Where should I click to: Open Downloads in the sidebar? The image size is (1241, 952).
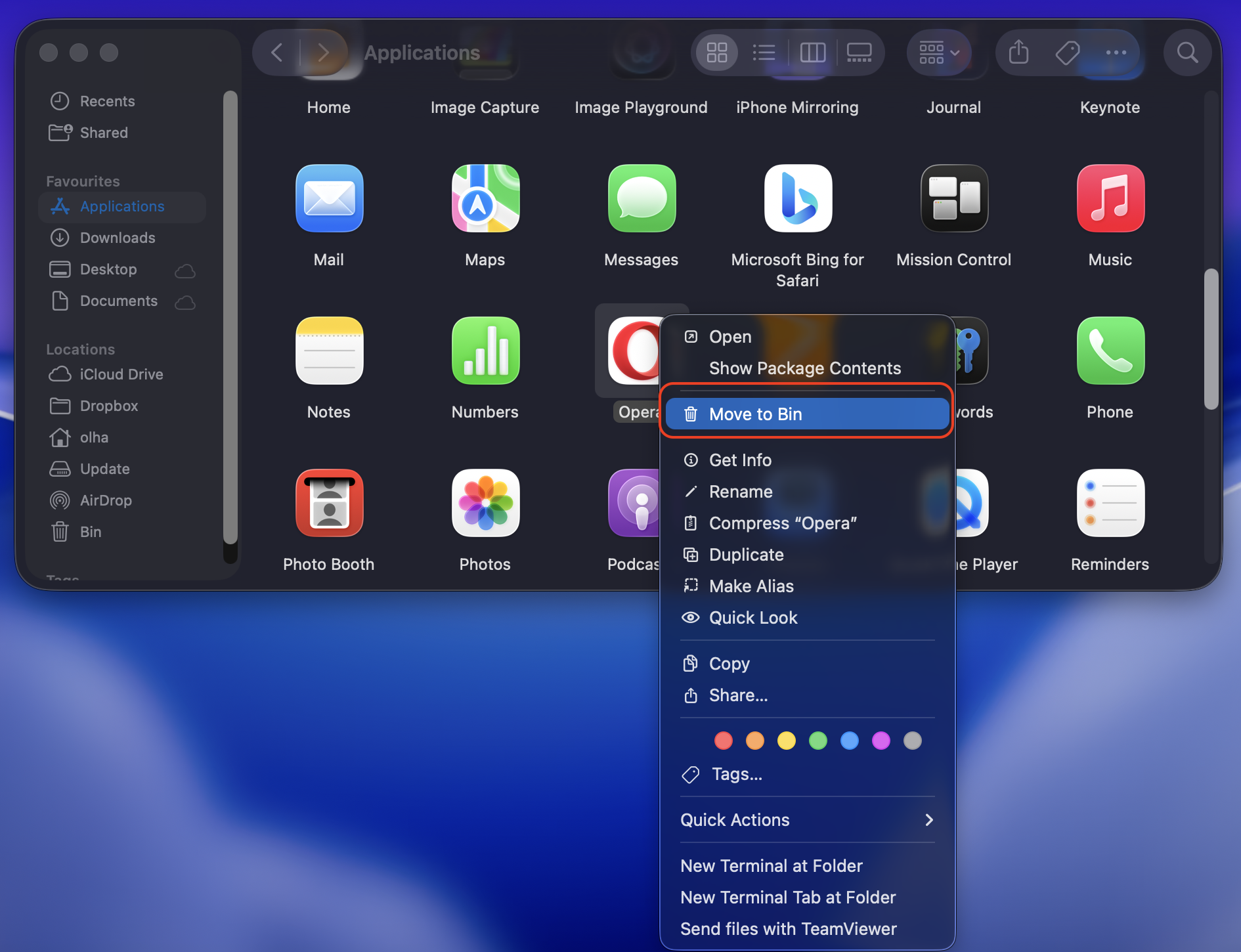122,238
